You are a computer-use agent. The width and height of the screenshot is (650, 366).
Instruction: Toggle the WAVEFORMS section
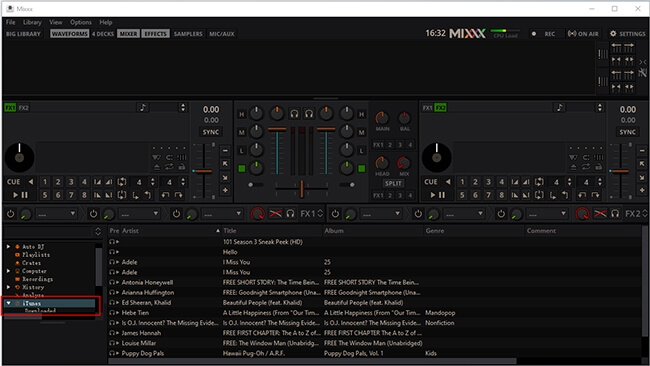click(70, 34)
